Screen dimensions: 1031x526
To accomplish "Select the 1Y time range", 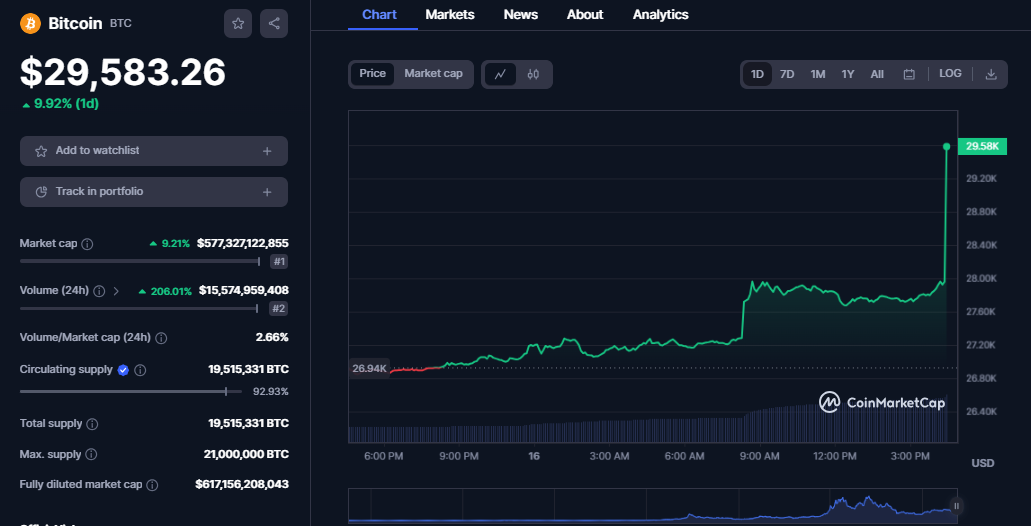I will [848, 74].
